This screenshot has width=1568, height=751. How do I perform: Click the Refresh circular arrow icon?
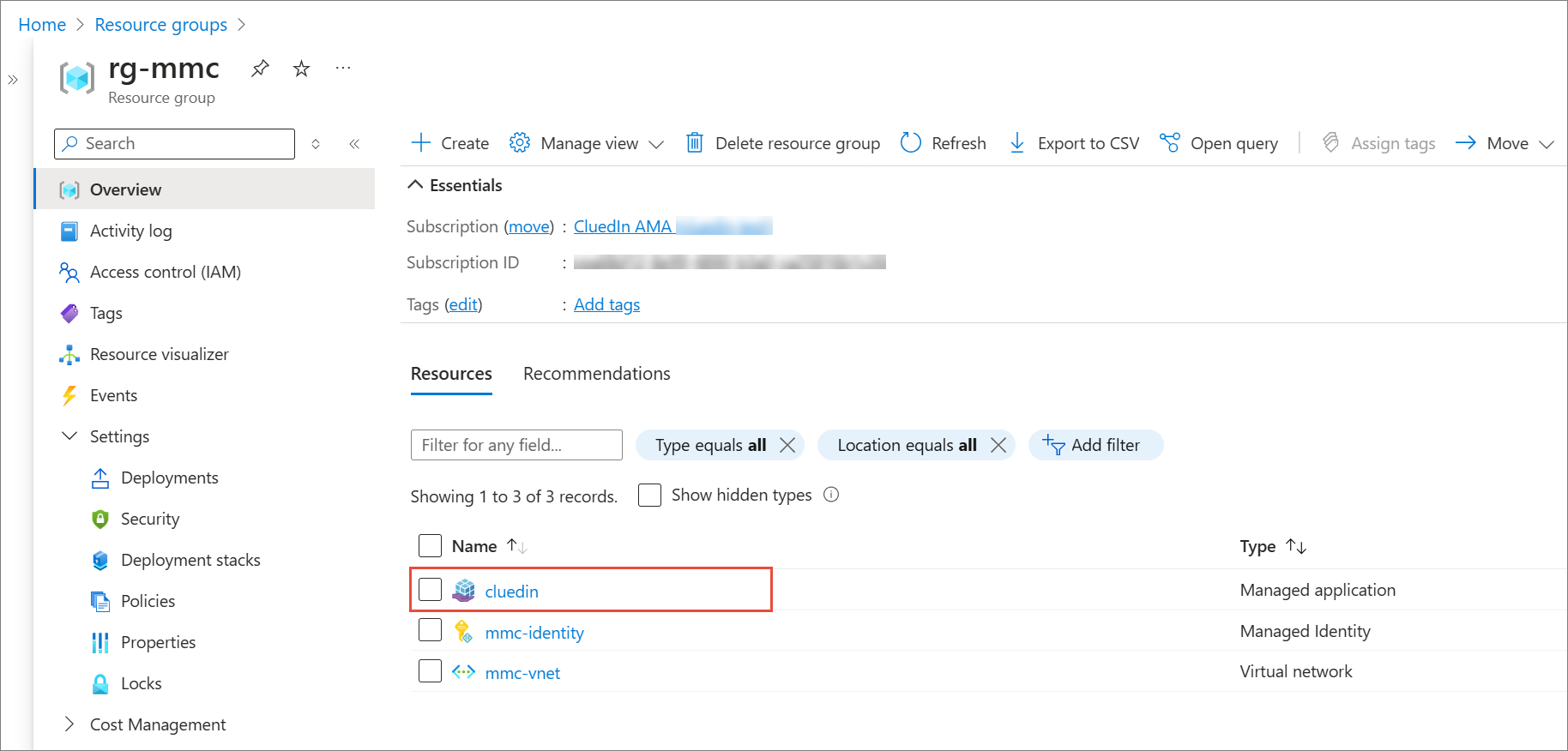pos(911,142)
